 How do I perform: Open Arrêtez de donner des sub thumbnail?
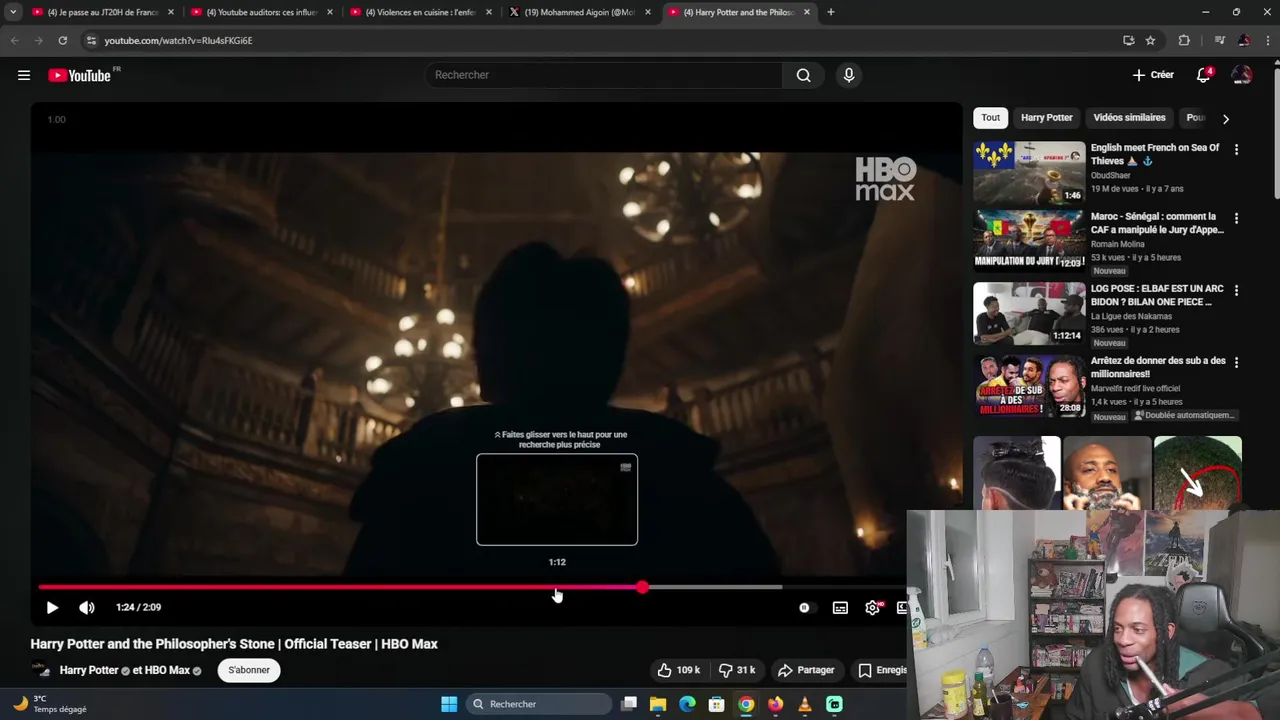(1029, 385)
